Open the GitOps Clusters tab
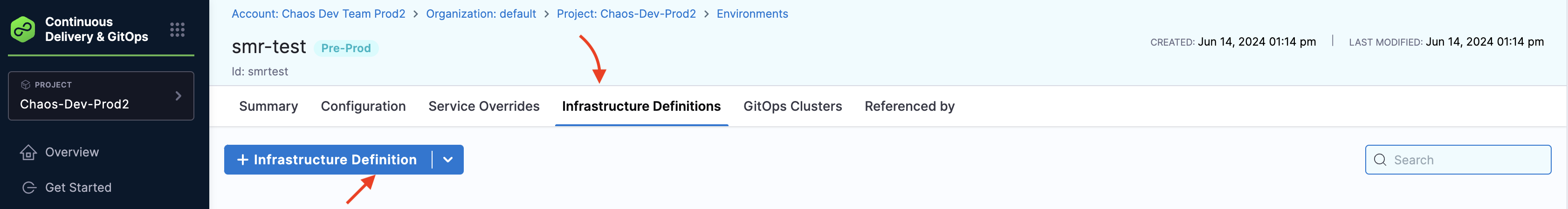This screenshot has width=1568, height=209. pos(792,106)
